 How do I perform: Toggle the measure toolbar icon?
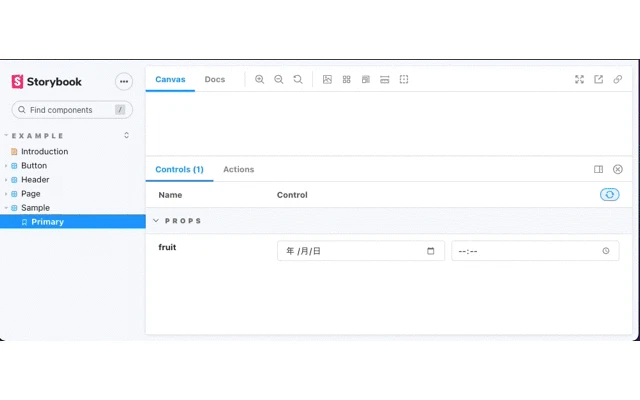(x=384, y=80)
